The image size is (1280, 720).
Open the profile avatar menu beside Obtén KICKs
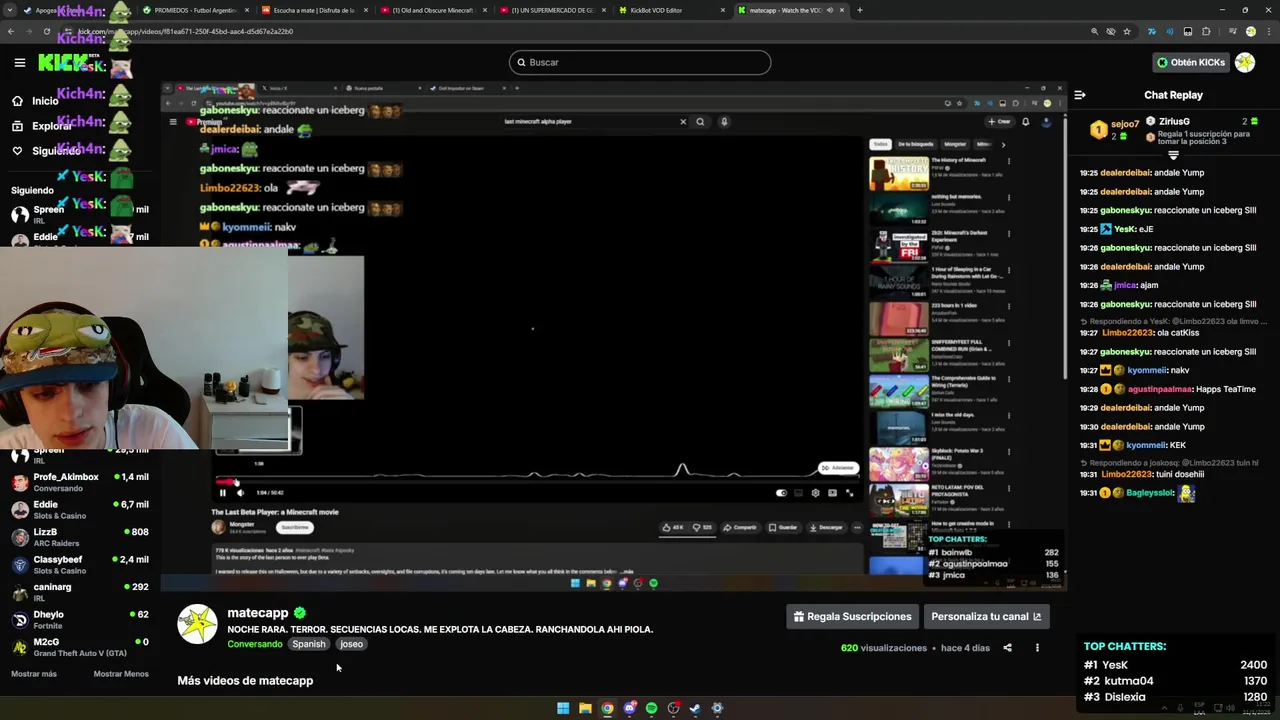point(1245,62)
